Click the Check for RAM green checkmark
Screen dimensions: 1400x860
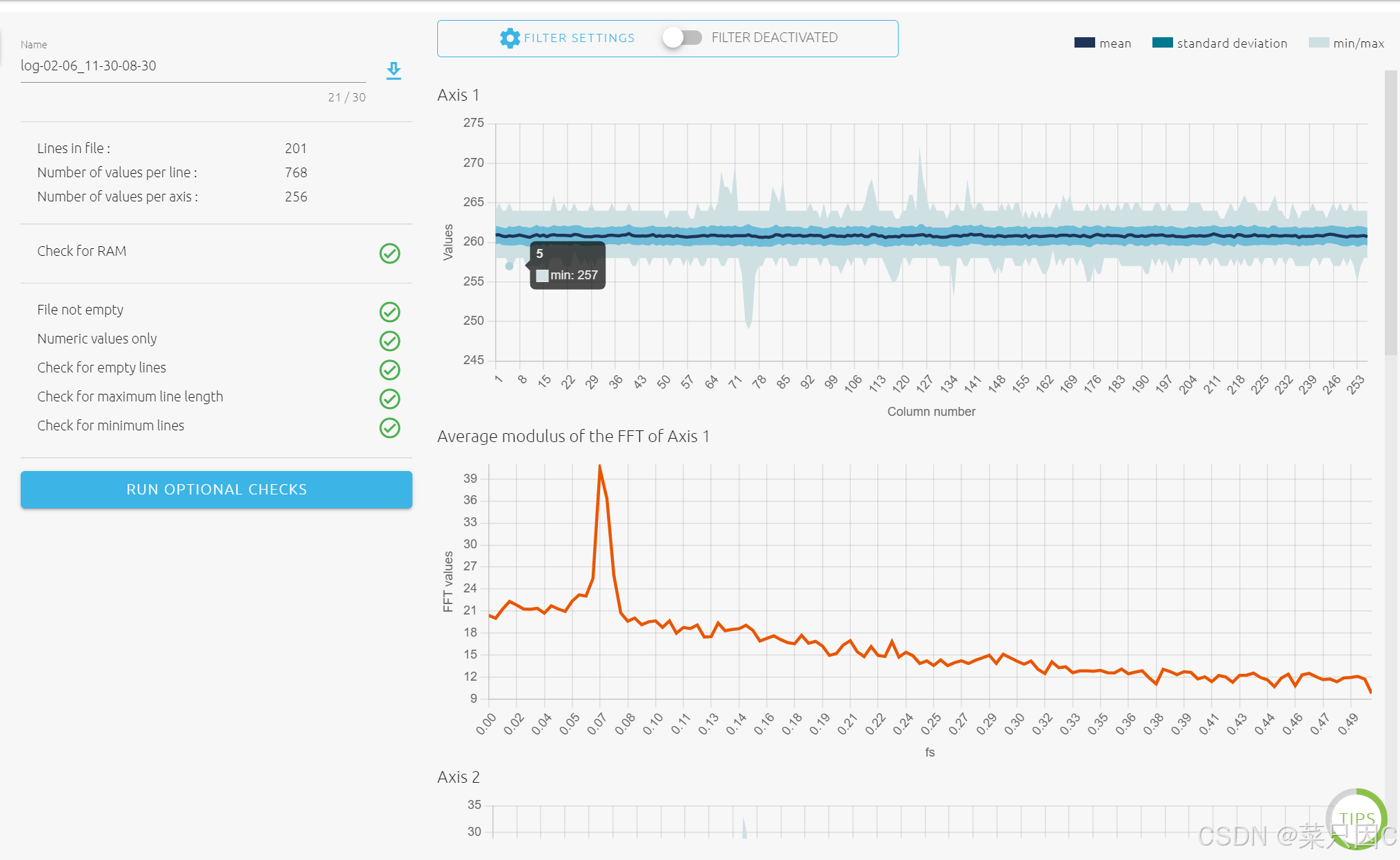390,253
